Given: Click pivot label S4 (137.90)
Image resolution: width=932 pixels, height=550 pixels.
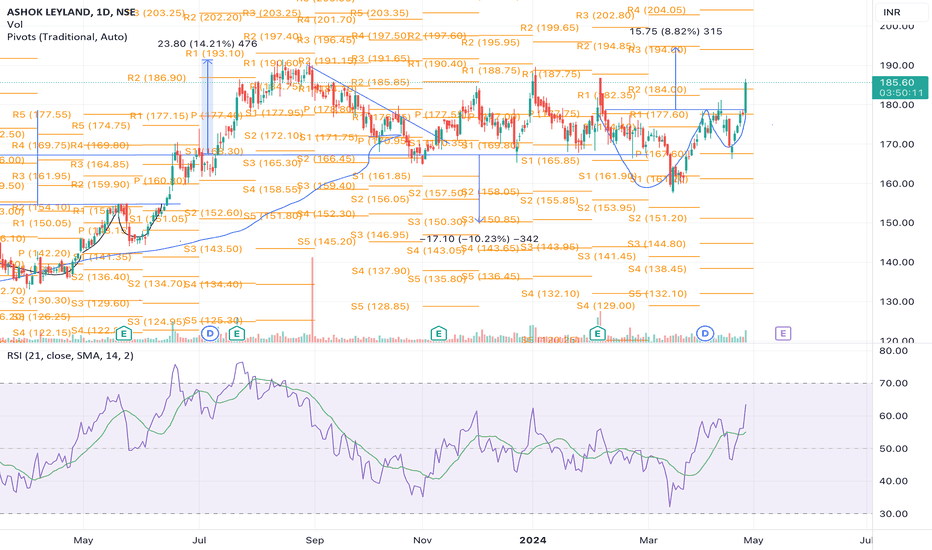Looking at the screenshot, I should click(381, 271).
